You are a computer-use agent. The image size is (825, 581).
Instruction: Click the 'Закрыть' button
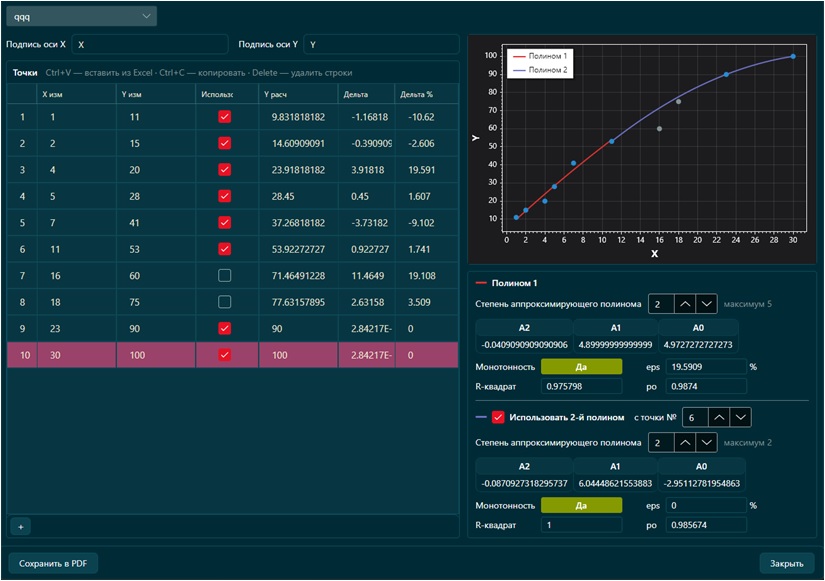[x=787, y=563]
